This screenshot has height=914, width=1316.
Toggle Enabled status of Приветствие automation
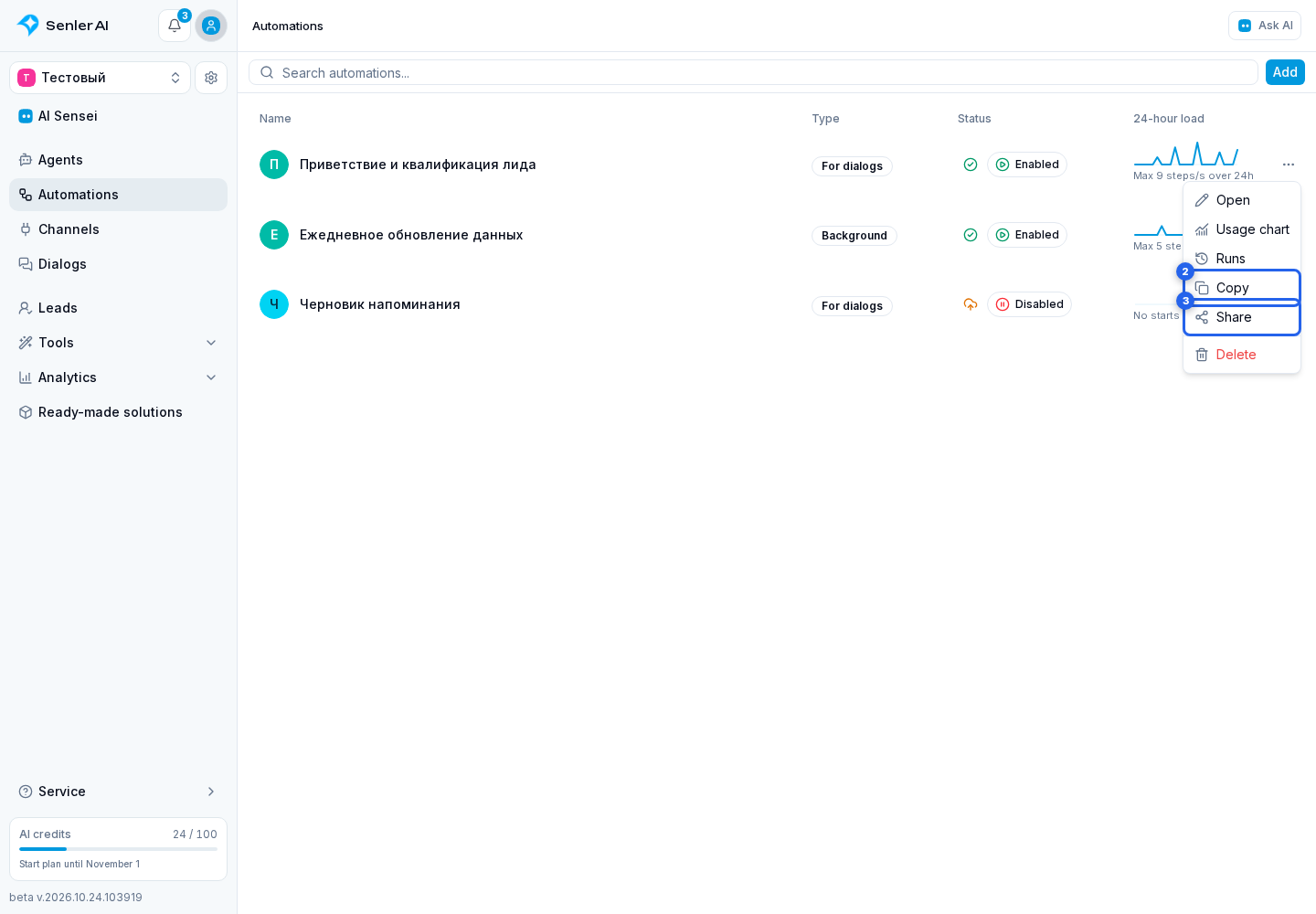pos(1027,165)
